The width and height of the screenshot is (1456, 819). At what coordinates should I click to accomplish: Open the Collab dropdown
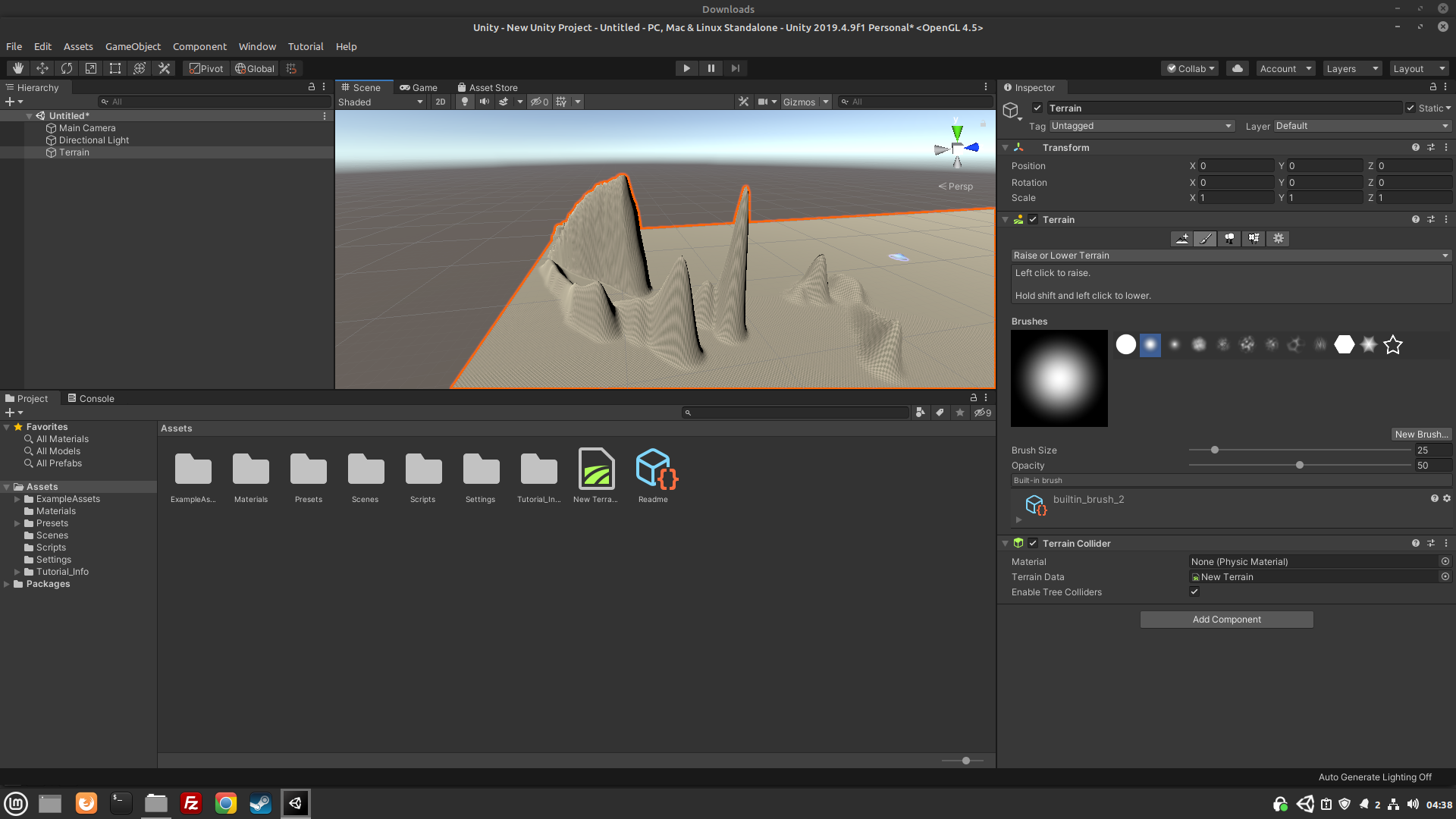point(1190,68)
